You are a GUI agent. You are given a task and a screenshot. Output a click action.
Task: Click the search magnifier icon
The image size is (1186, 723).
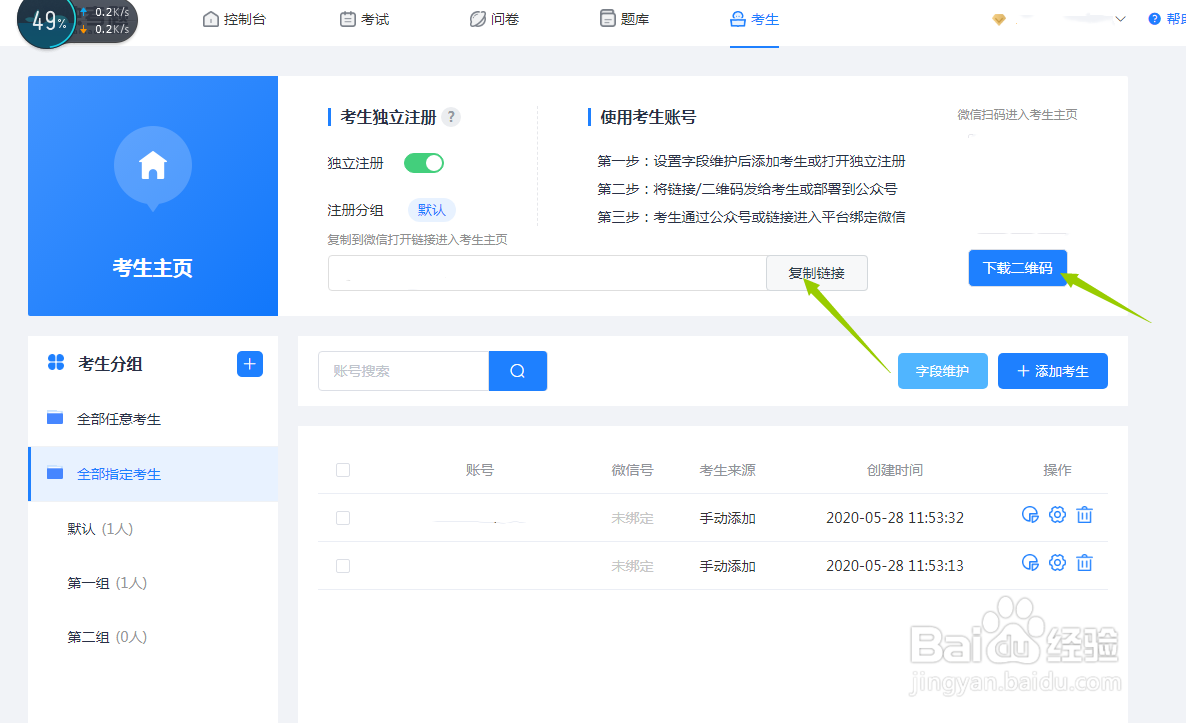pyautogui.click(x=517, y=370)
